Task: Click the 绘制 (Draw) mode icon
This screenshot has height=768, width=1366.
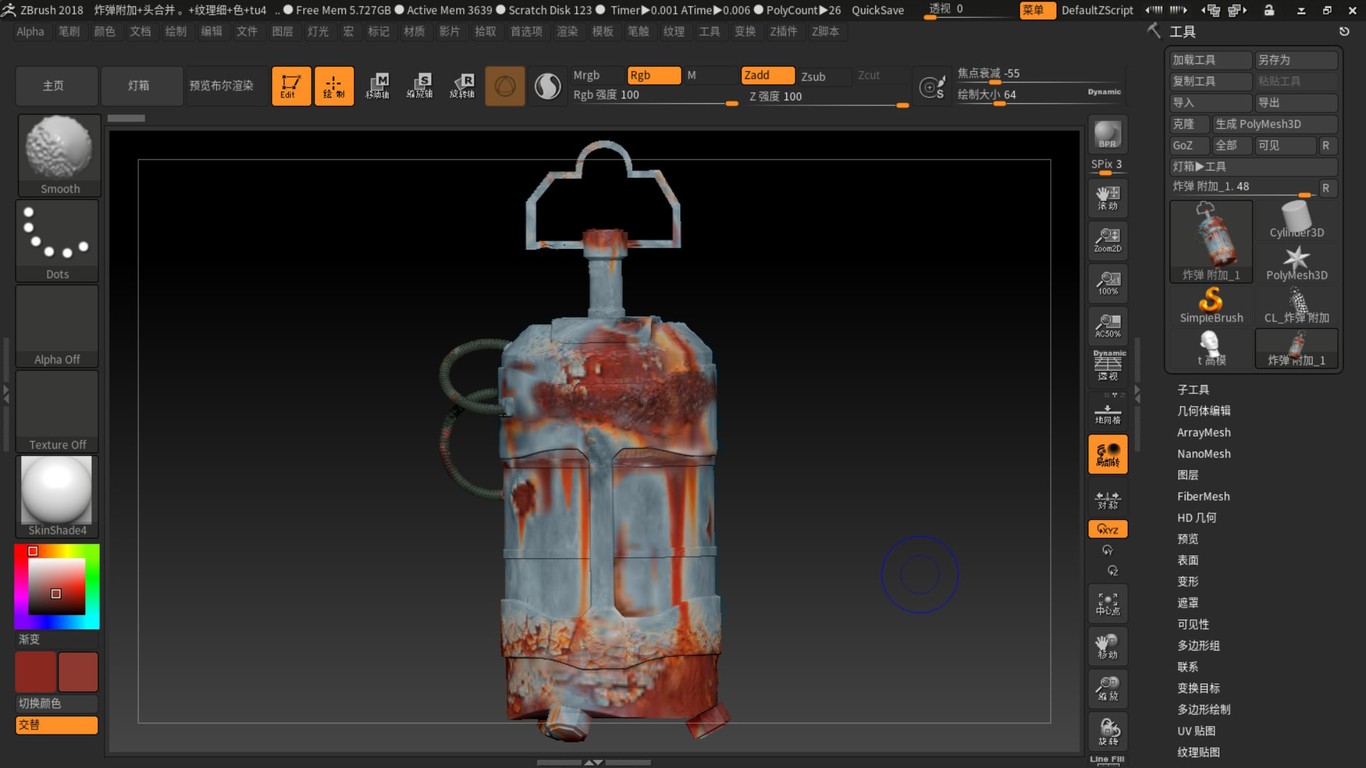Action: 334,86
